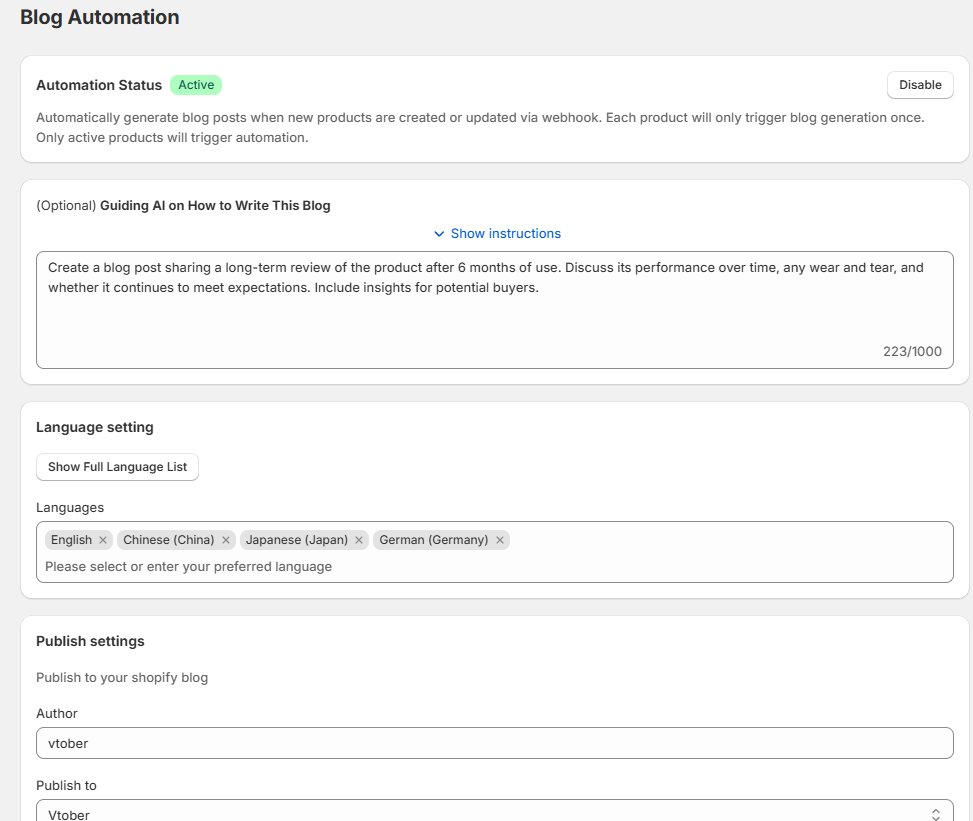The width and height of the screenshot is (973, 821).
Task: Remove the Chinese (China) language tag
Action: coord(225,540)
